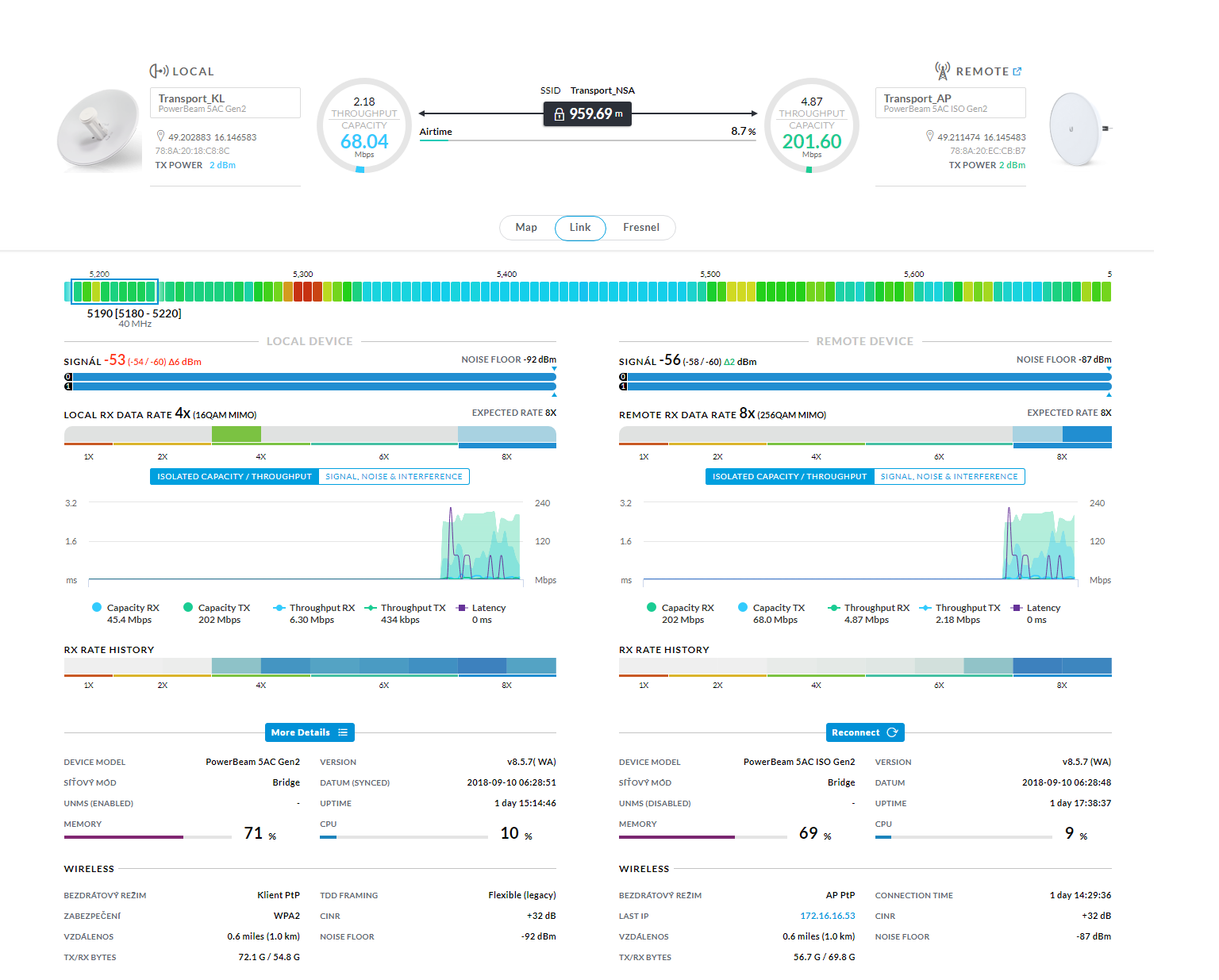This screenshot has height=980, width=1219.
Task: Click remote device name Transport_AP
Action: click(x=917, y=98)
